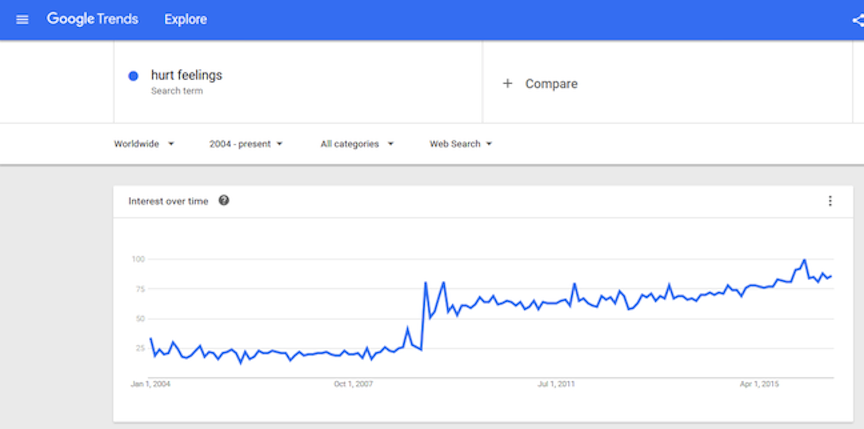864x429 pixels.
Task: Open the chart's three-dot options menu
Action: tap(830, 201)
